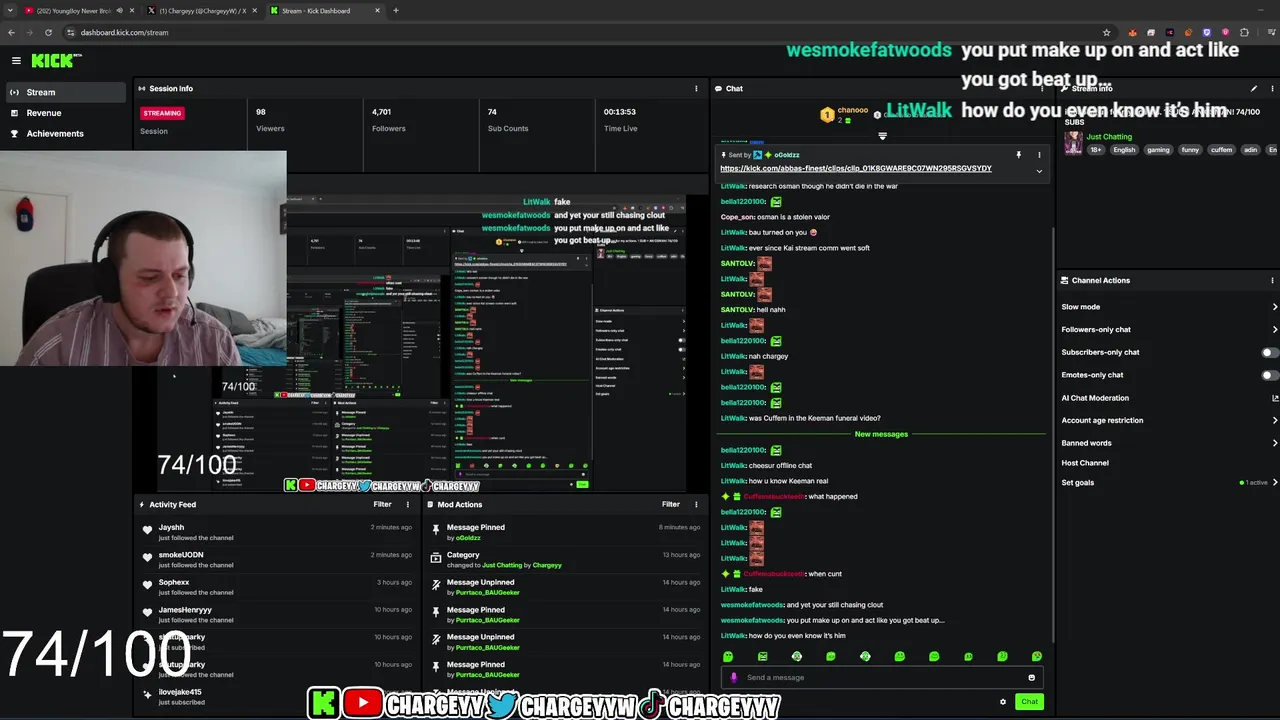Click the browser back arrow
This screenshot has width=1280, height=720.
pyautogui.click(x=12, y=32)
